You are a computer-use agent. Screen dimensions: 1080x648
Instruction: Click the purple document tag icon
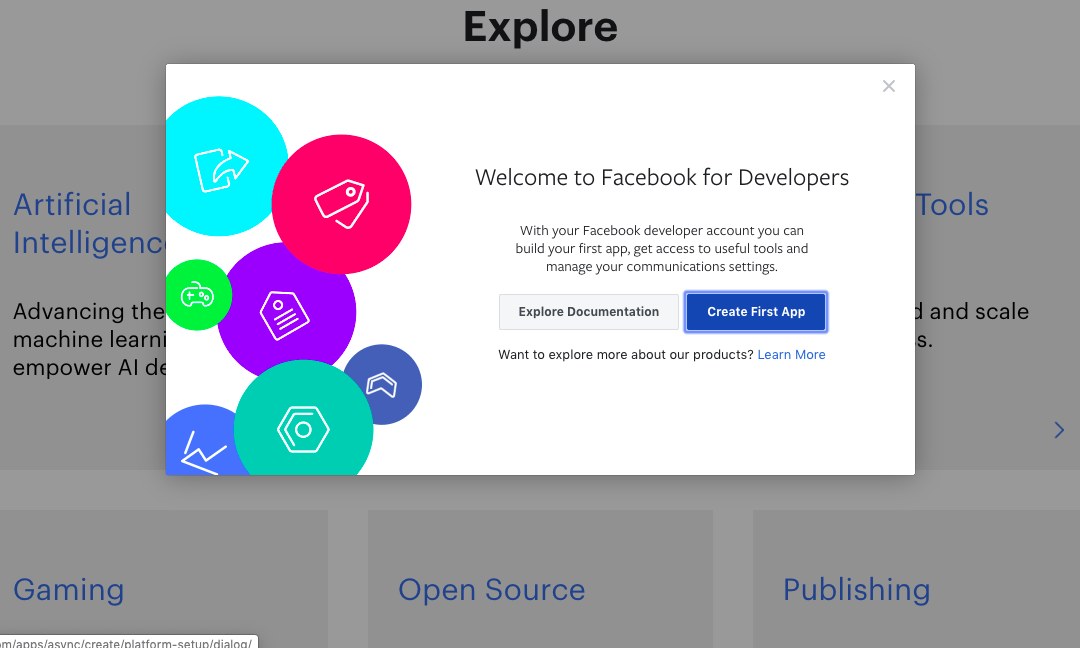click(284, 314)
